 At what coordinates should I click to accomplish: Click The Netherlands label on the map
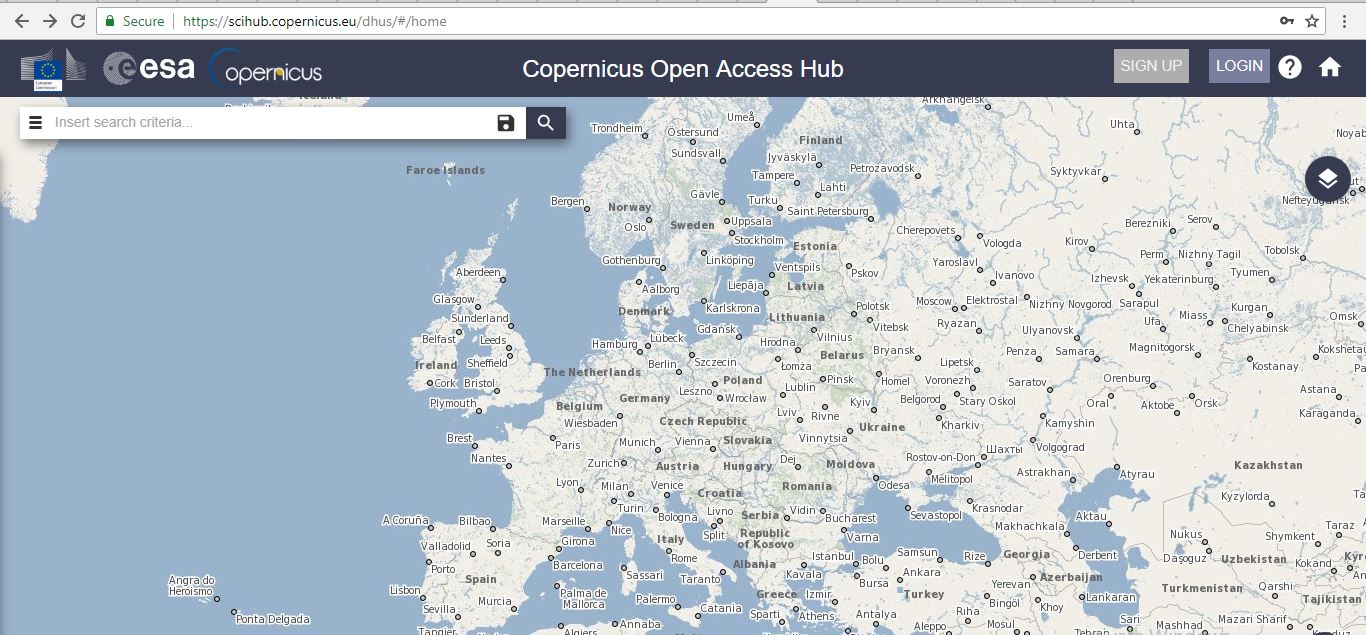tap(592, 372)
